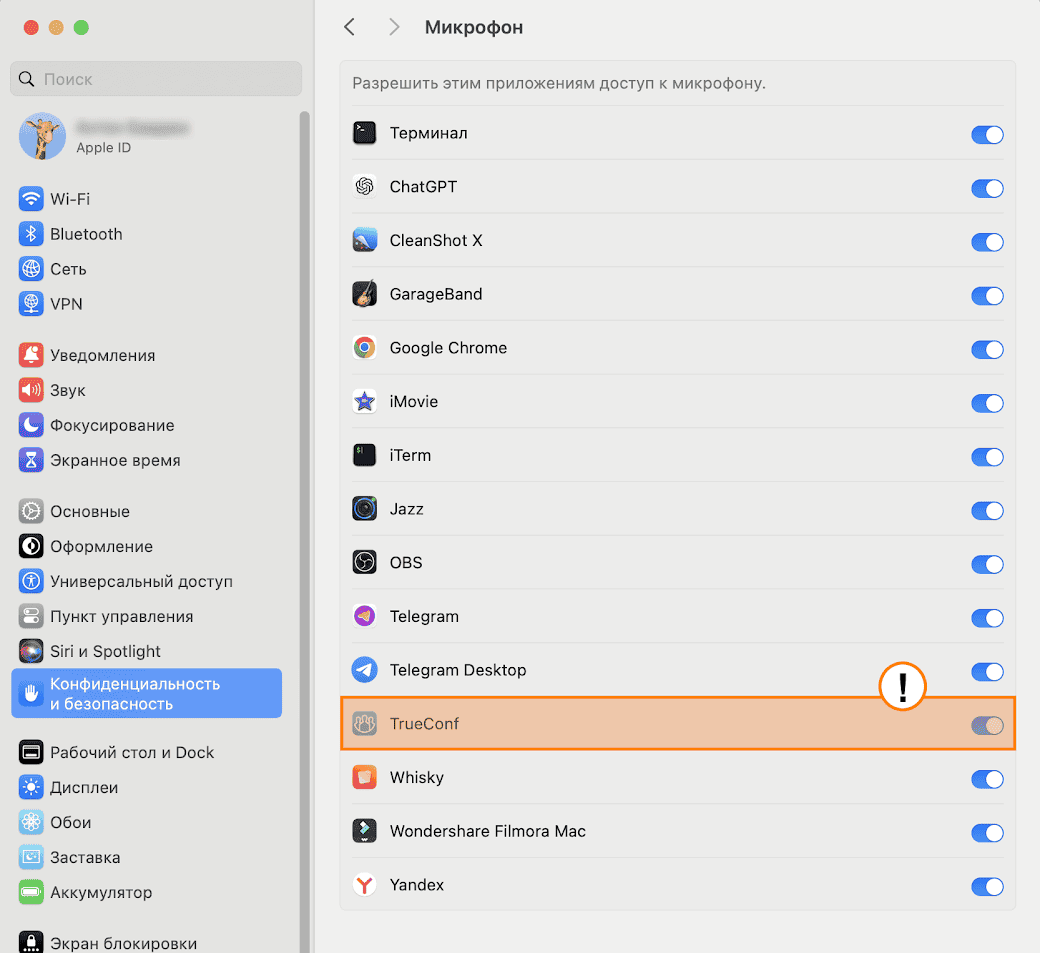Open Рабочий стол и Dock
The height and width of the screenshot is (953, 1040).
[x=147, y=753]
